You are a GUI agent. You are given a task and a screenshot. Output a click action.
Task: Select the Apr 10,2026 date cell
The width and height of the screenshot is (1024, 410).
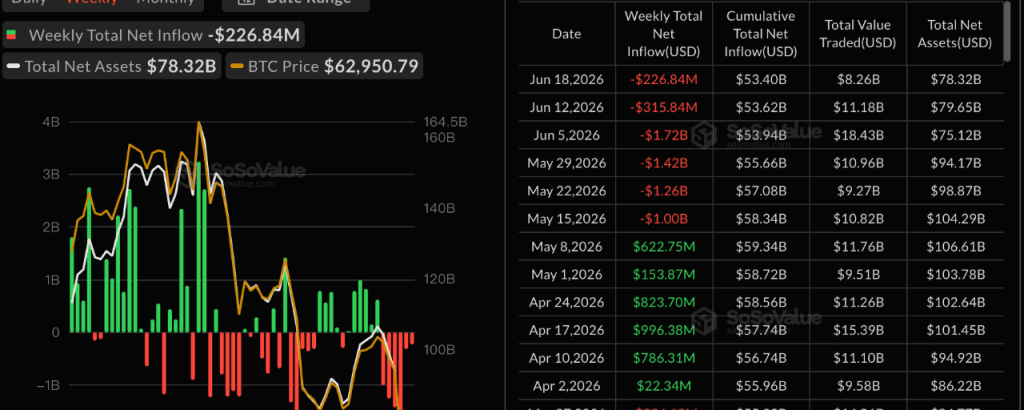pyautogui.click(x=567, y=358)
